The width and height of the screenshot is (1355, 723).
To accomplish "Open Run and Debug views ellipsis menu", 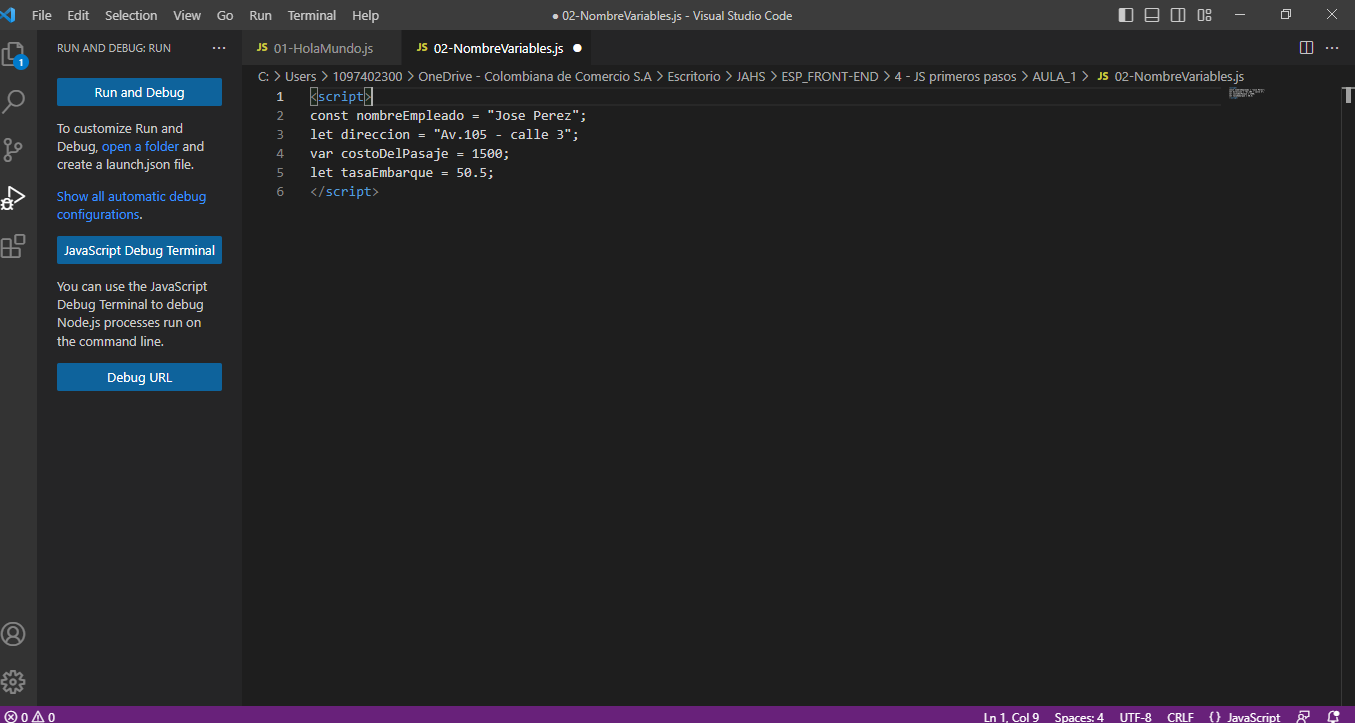I will (x=219, y=48).
